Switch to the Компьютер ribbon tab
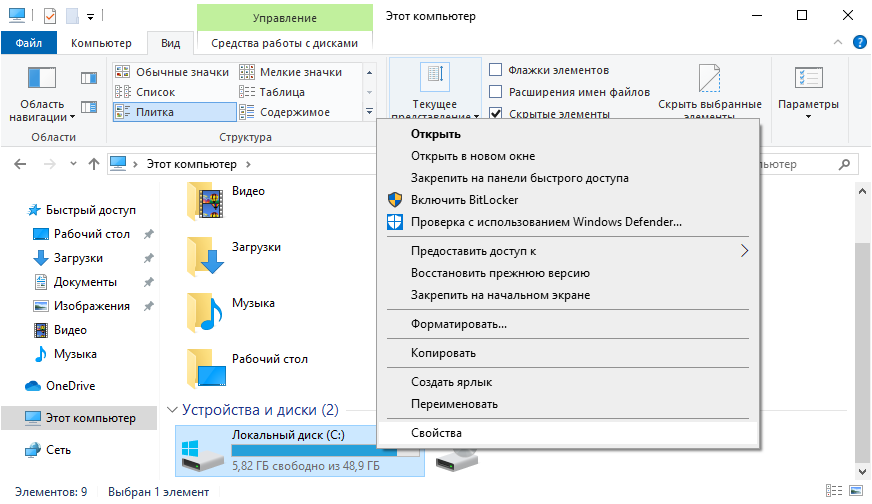Viewport: 872px width, 504px height. 101,43
